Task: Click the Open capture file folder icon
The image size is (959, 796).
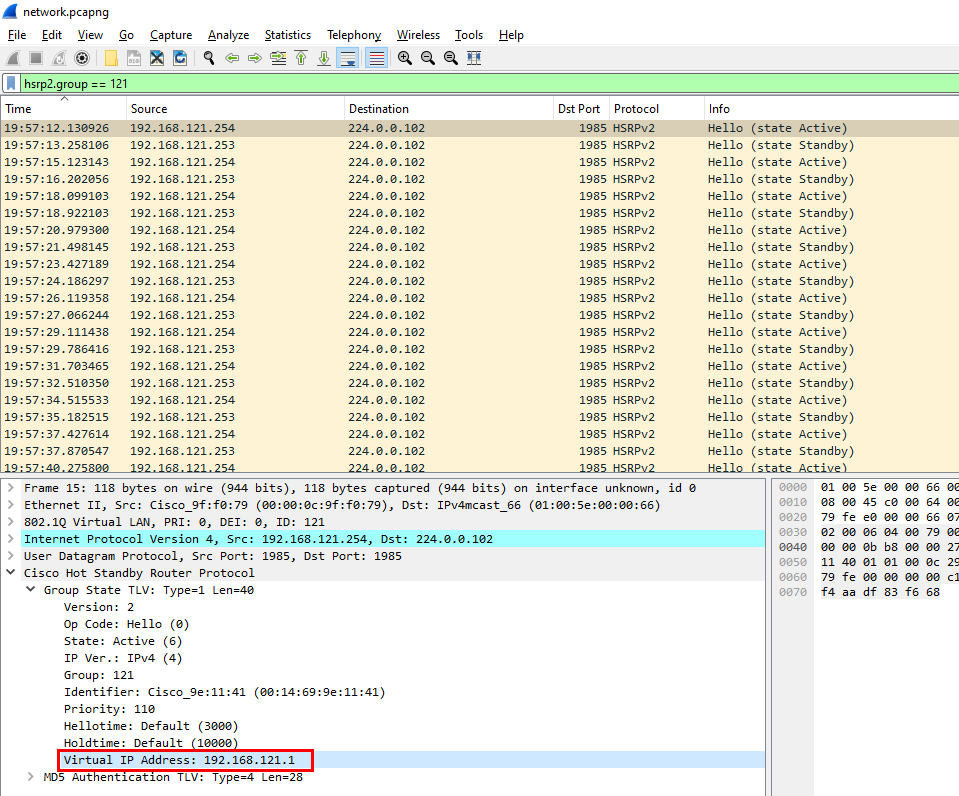Action: pos(111,58)
